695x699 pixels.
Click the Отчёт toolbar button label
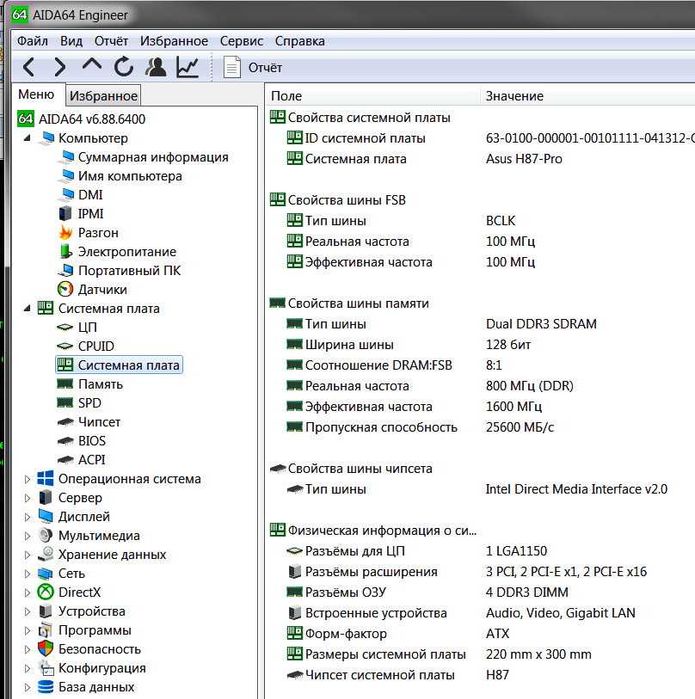[265, 68]
